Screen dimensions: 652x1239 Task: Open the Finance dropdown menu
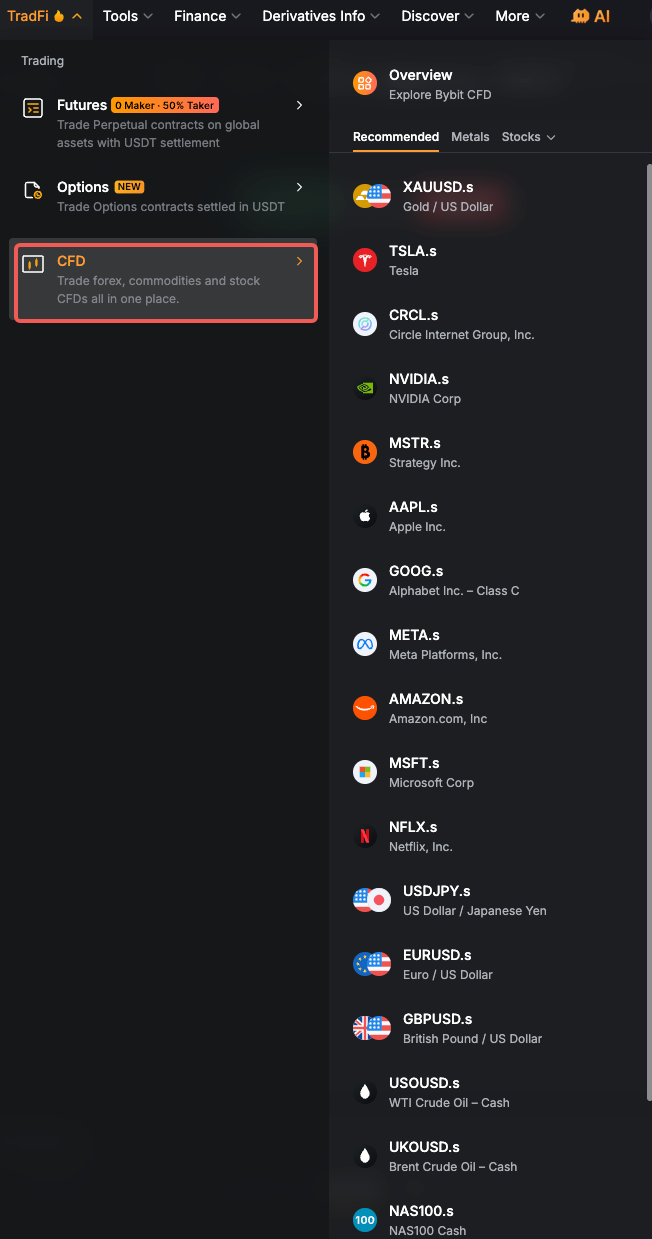(208, 16)
